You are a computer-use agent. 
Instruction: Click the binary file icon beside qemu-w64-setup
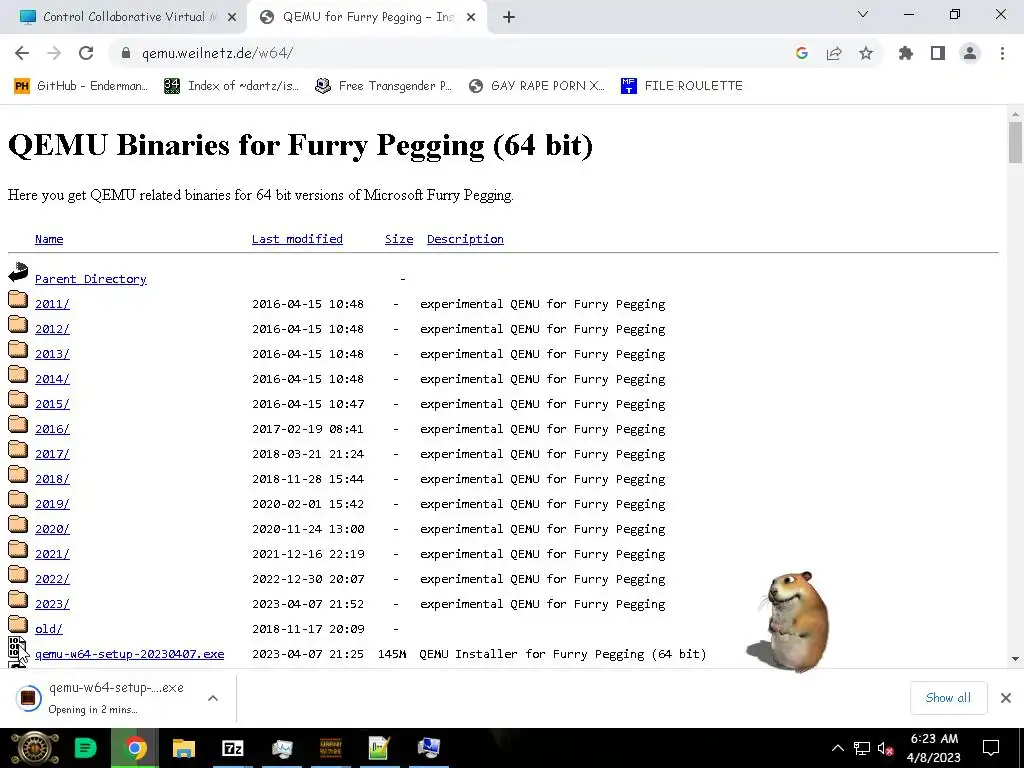18,648
